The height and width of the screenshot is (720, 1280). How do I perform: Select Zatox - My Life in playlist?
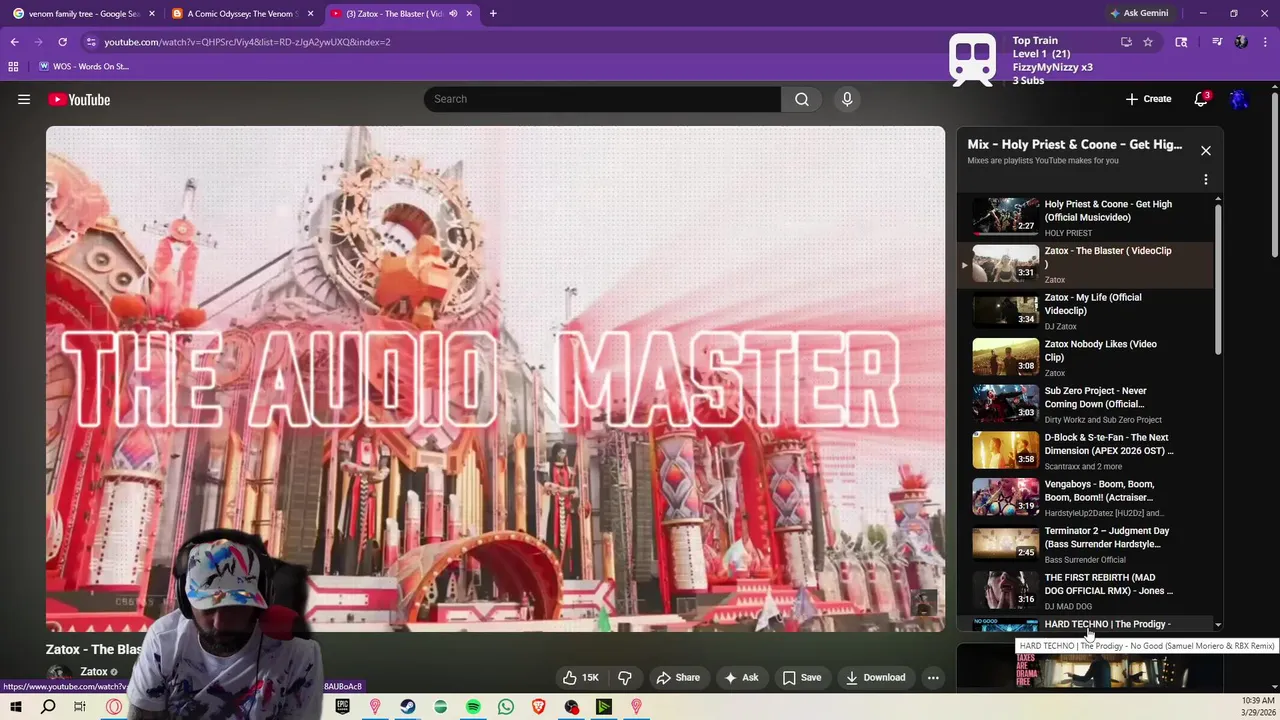click(x=1085, y=310)
